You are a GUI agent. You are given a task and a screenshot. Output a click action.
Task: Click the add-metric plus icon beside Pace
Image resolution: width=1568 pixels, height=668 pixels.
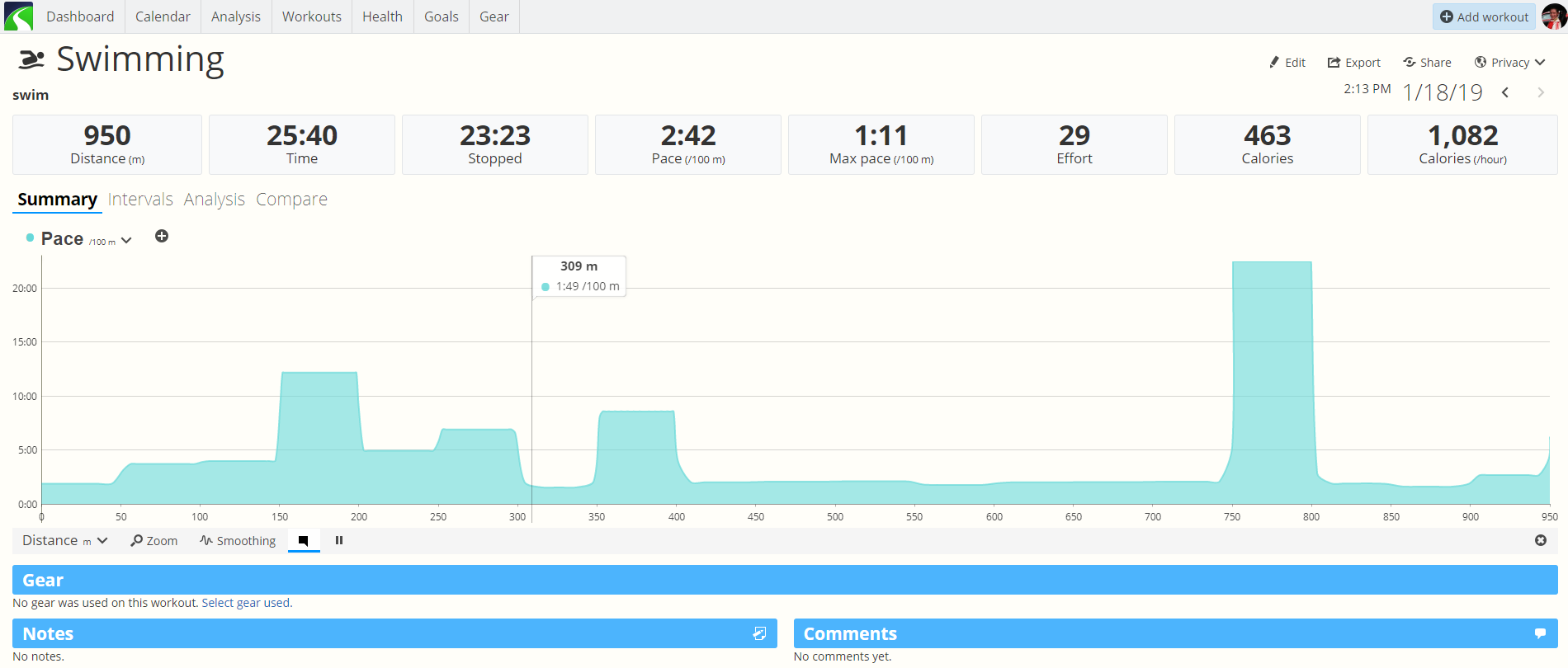[x=162, y=237]
